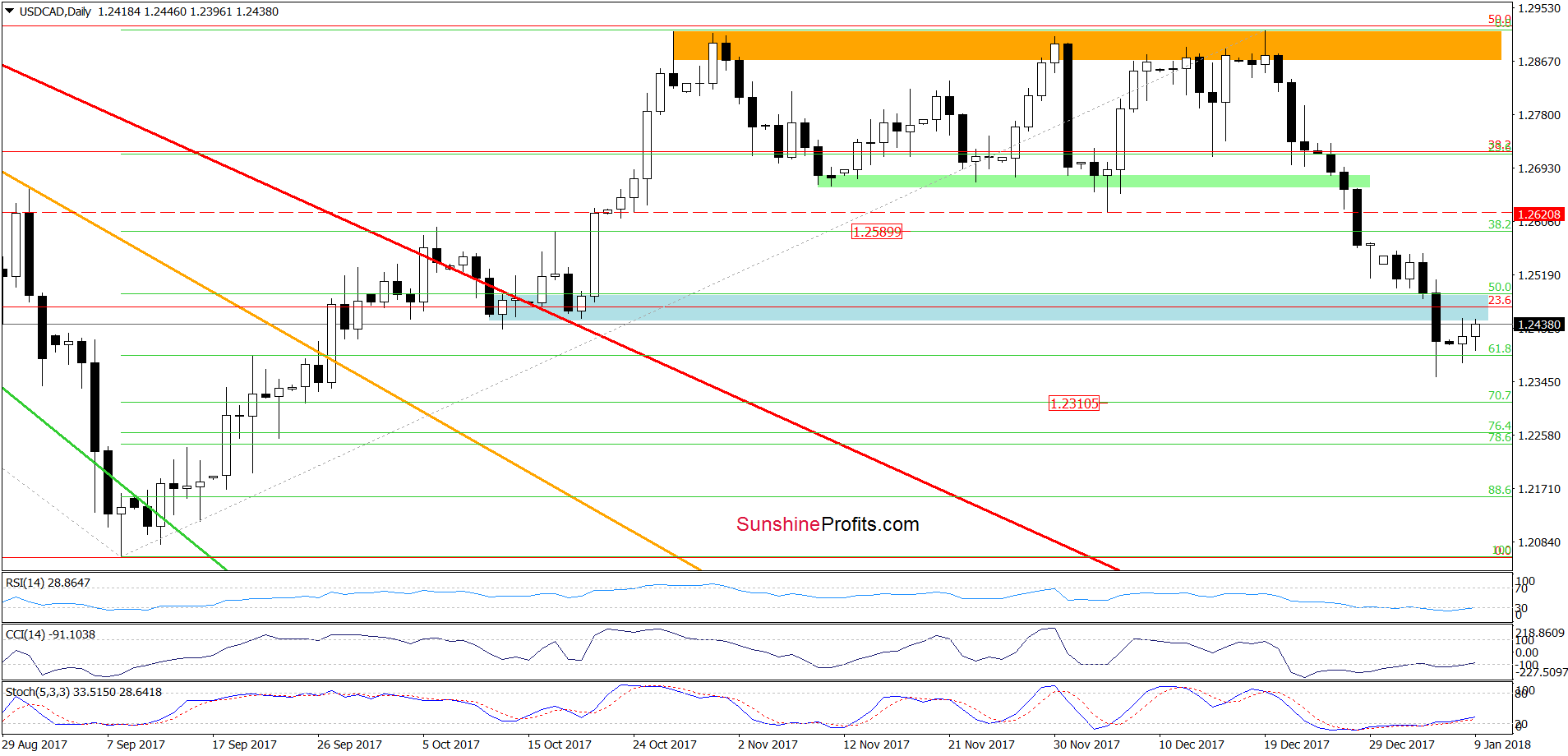Click the 1.20840 price axis value

point(1539,542)
